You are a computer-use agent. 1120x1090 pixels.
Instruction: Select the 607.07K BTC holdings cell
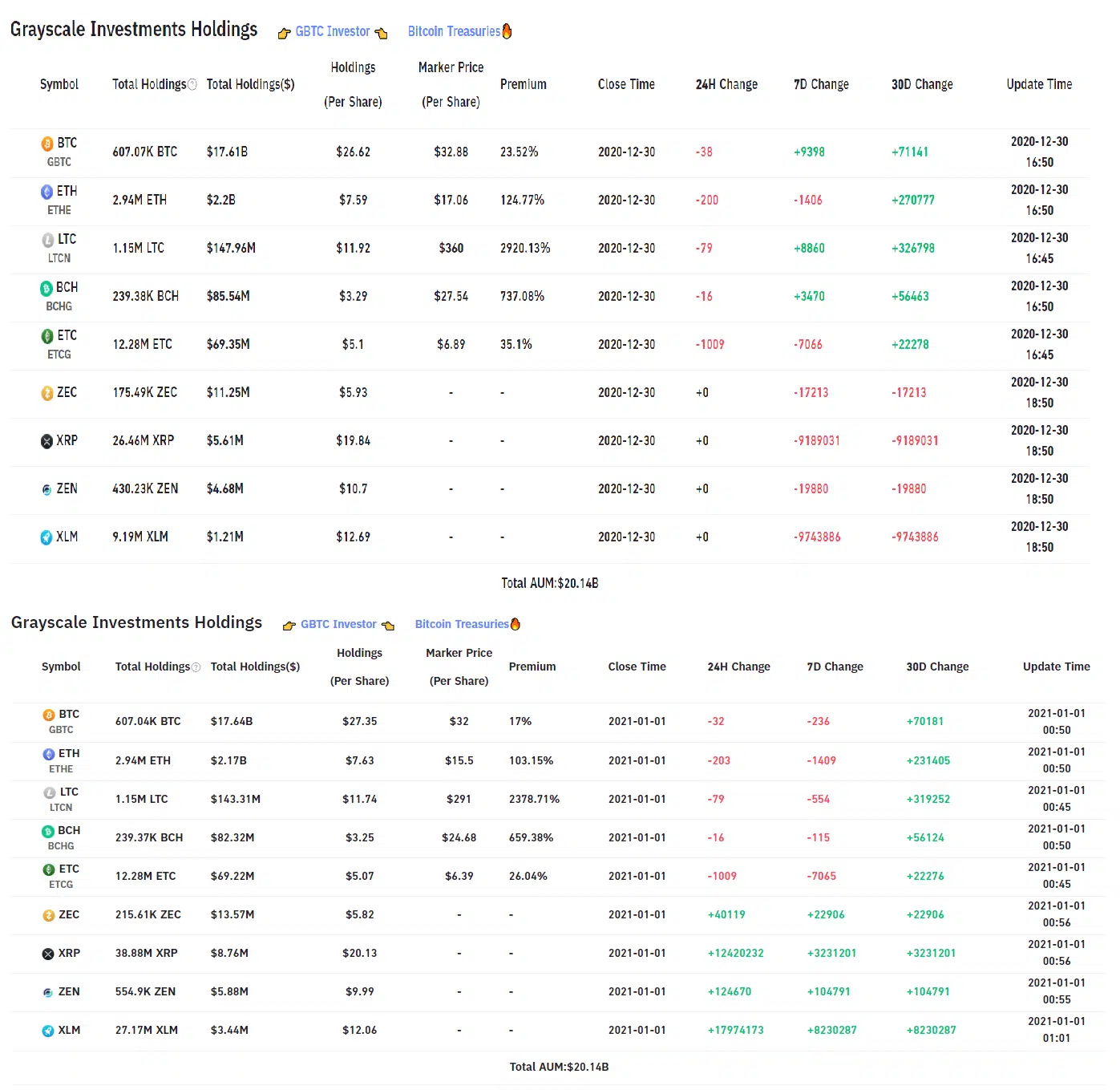coord(145,152)
